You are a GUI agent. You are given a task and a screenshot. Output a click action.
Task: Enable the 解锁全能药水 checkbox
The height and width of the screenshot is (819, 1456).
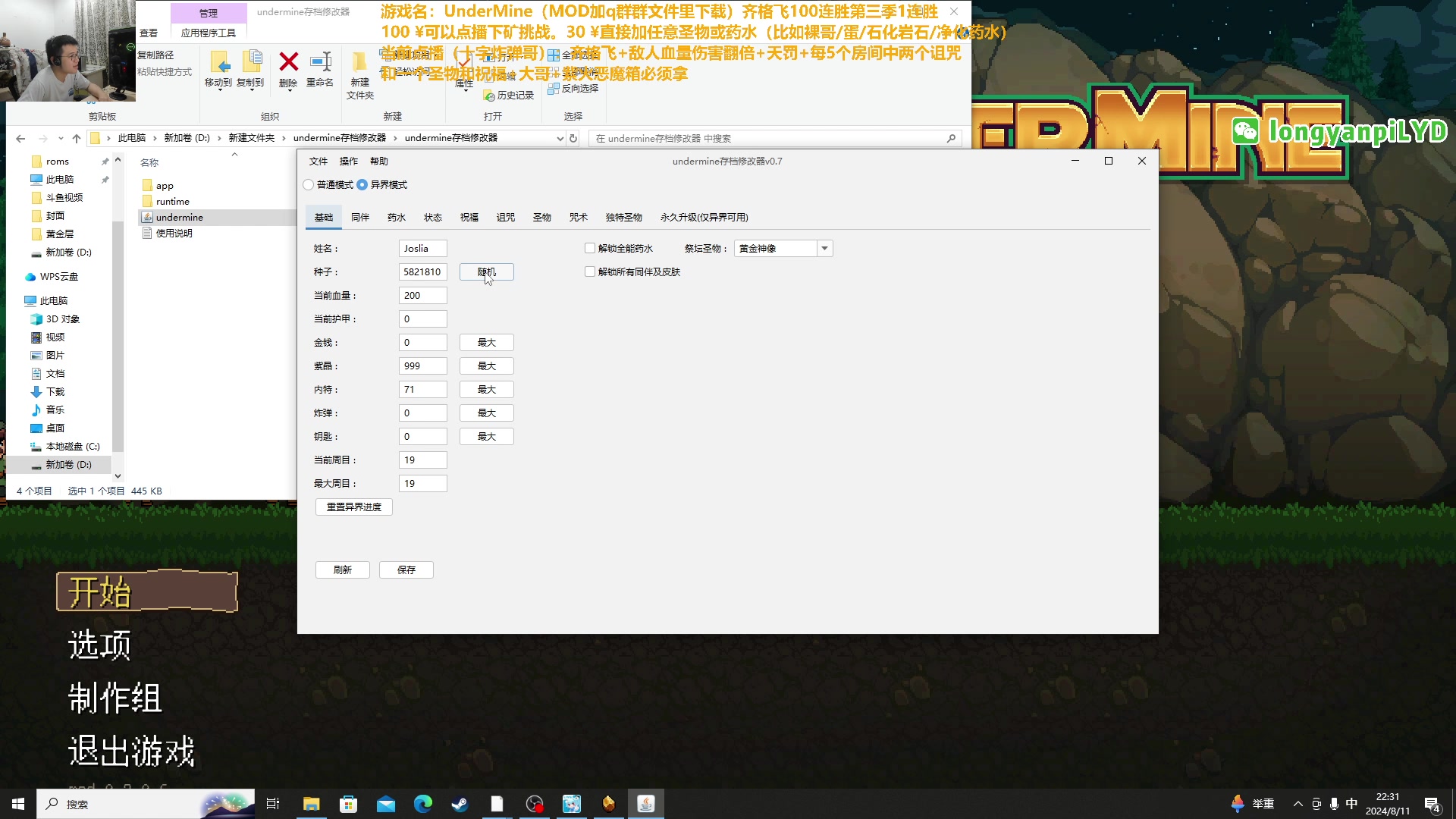[590, 249]
